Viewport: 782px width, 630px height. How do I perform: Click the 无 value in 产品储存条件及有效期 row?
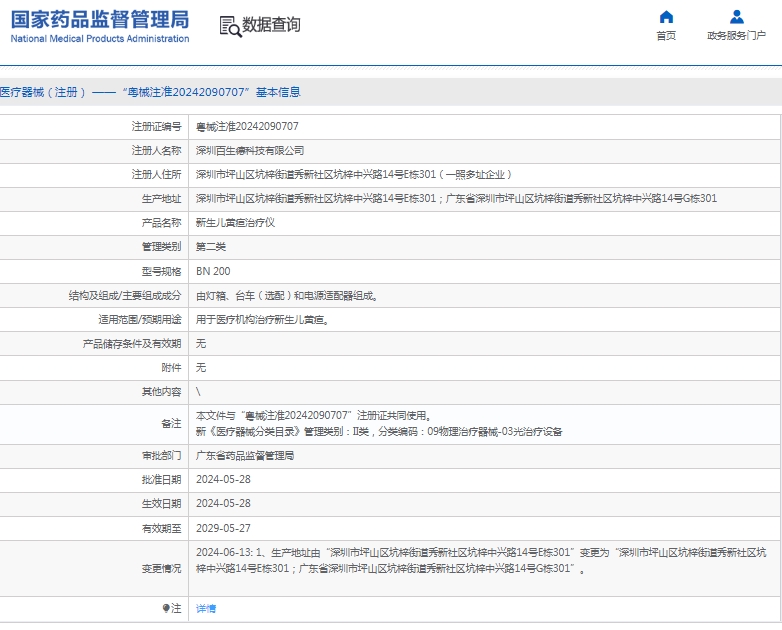click(201, 344)
